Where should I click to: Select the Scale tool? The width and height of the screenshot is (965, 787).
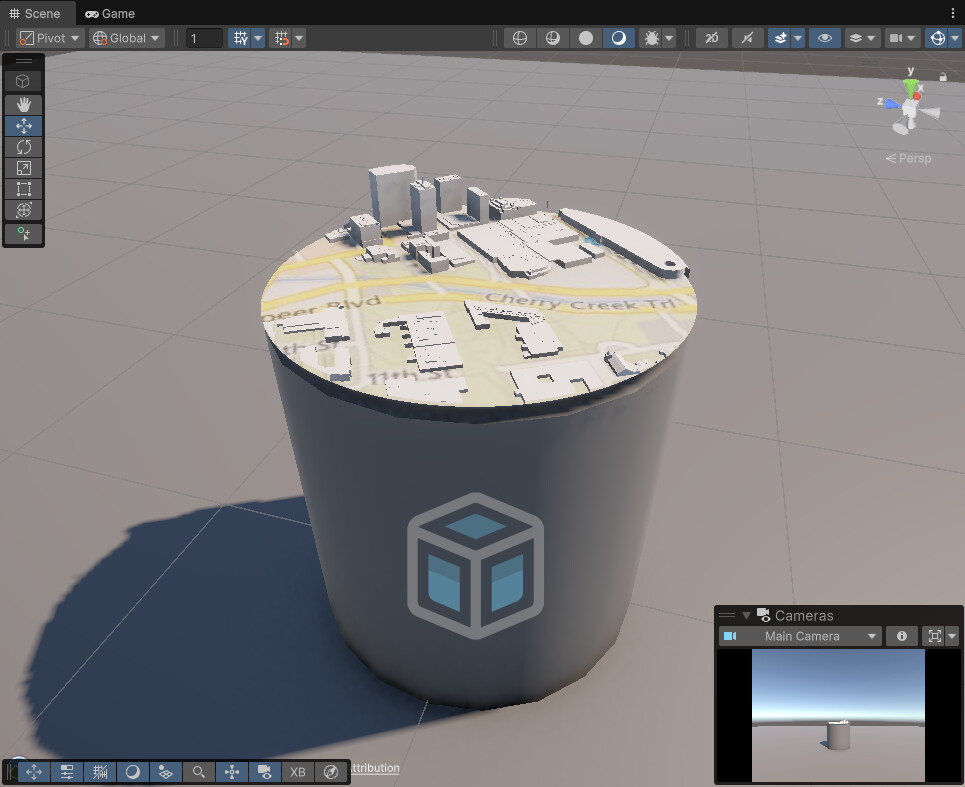point(23,168)
